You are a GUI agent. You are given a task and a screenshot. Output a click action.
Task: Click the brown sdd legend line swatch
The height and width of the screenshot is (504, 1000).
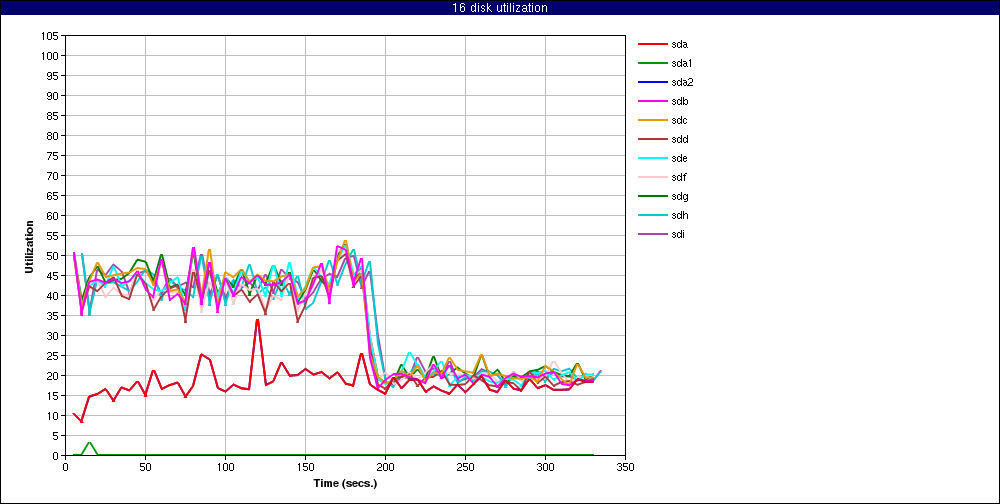(x=652, y=139)
